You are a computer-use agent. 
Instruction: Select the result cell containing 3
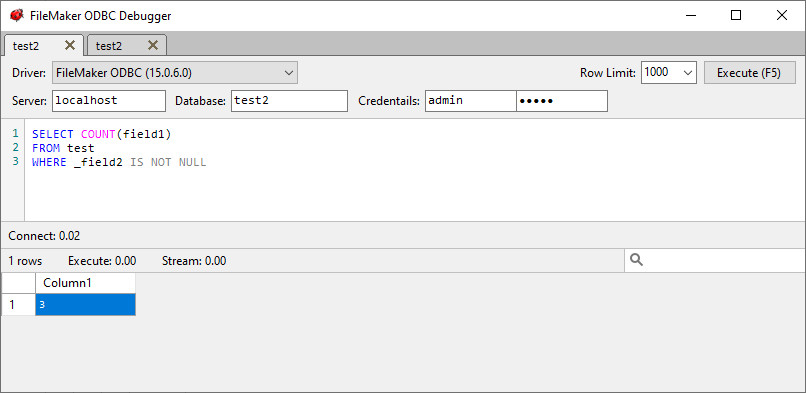pos(85,305)
